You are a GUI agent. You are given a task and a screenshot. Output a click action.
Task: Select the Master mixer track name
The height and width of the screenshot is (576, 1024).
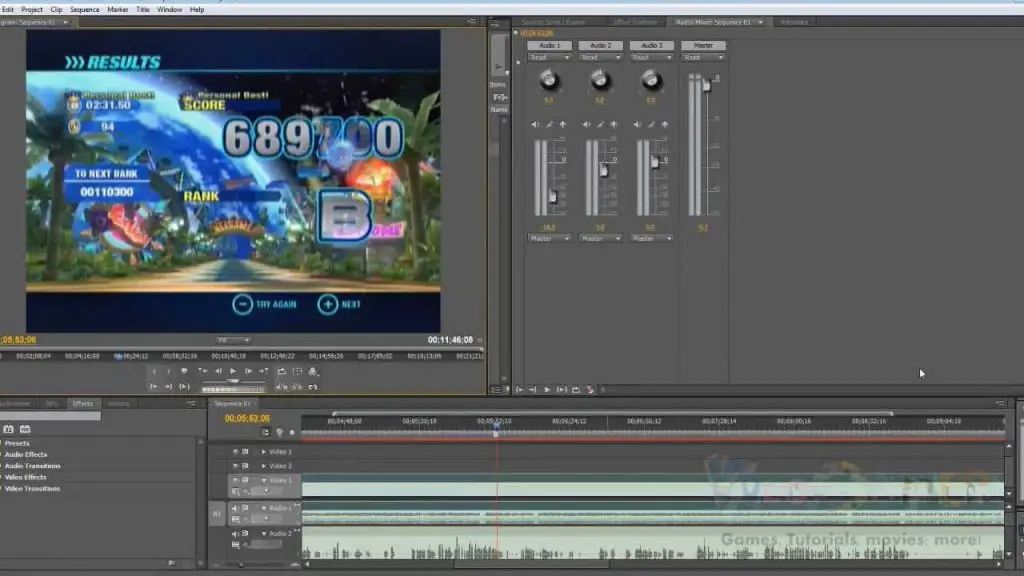(703, 45)
